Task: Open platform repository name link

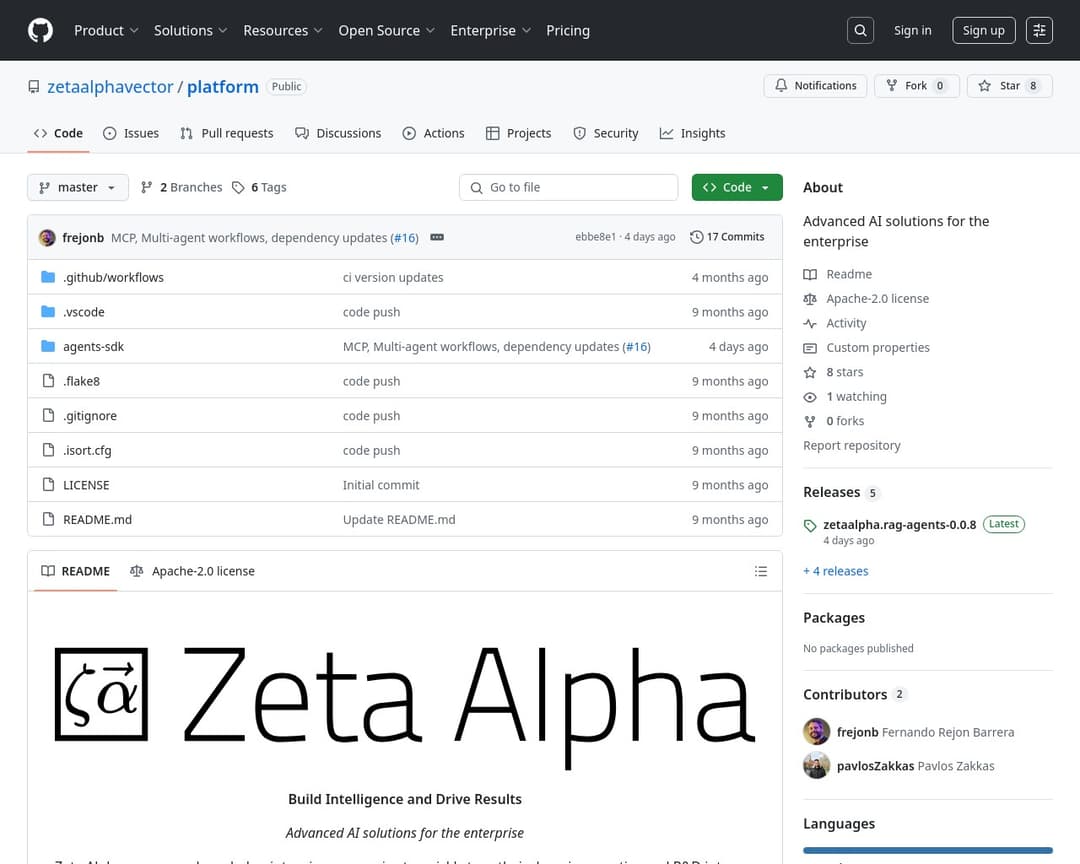Action: 222,87
